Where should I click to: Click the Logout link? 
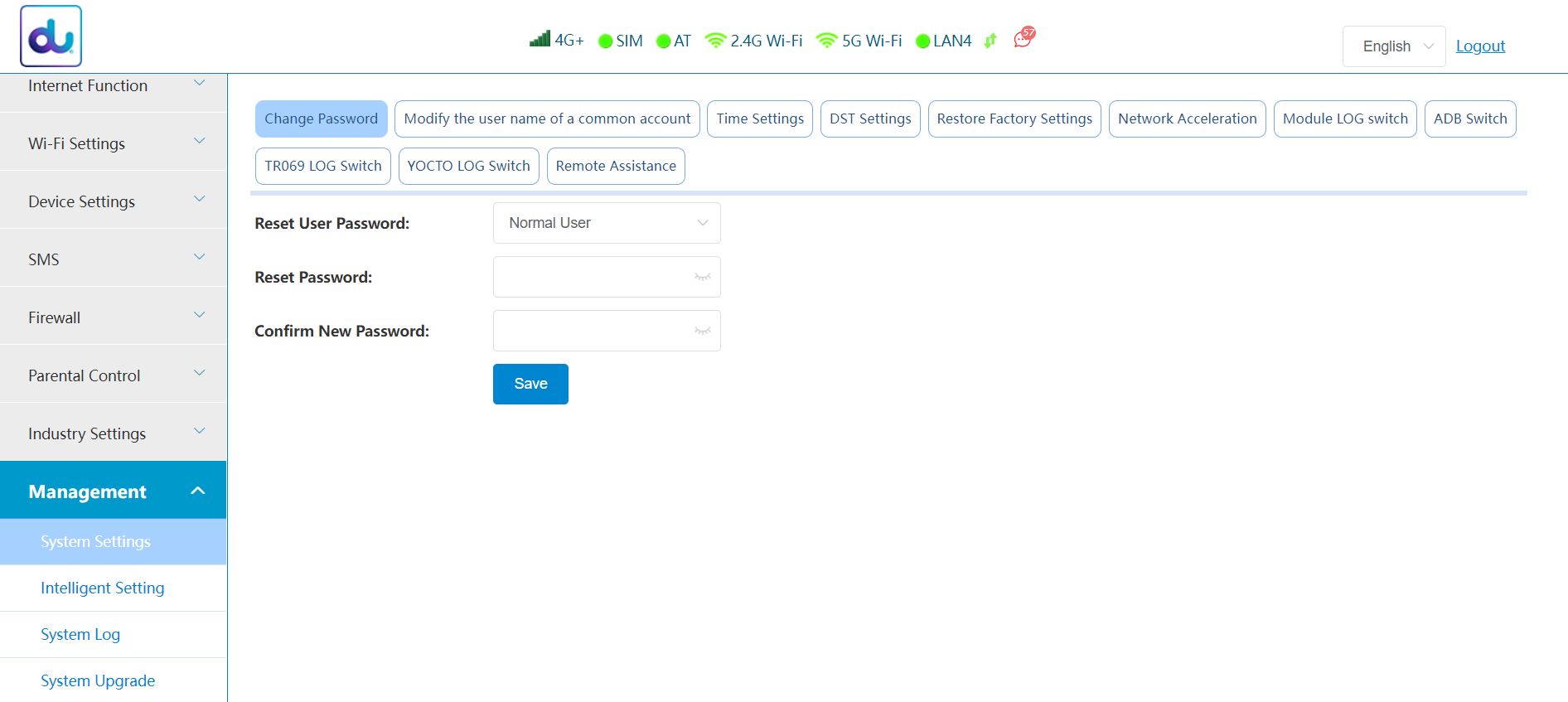(1480, 46)
